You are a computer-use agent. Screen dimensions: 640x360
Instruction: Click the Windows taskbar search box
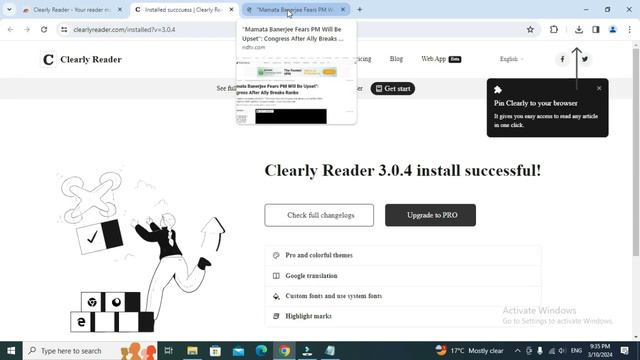tap(90, 351)
